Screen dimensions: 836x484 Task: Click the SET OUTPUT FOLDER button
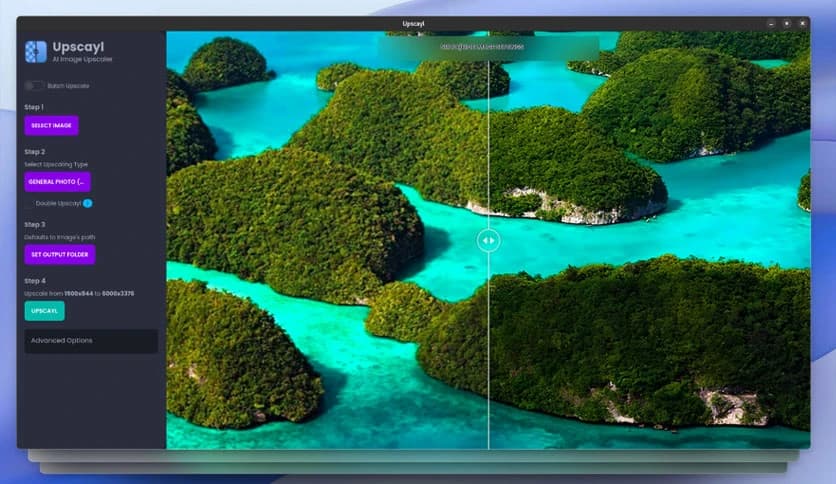pyautogui.click(x=60, y=254)
